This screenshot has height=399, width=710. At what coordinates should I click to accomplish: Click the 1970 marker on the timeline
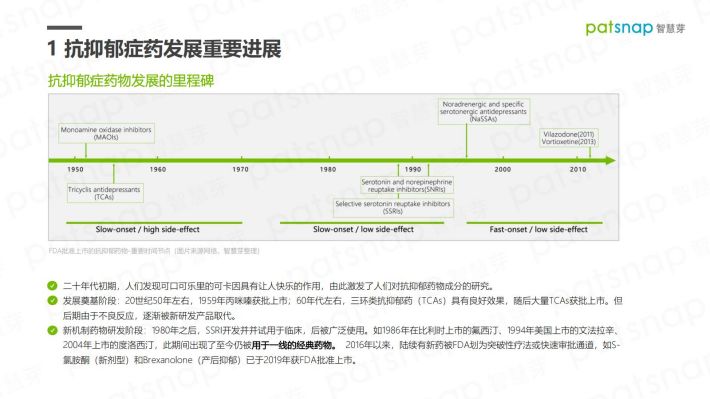pyautogui.click(x=240, y=169)
